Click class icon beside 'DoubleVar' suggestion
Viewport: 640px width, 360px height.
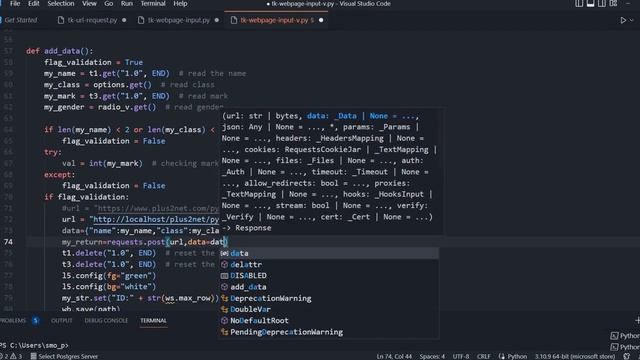(x=224, y=309)
